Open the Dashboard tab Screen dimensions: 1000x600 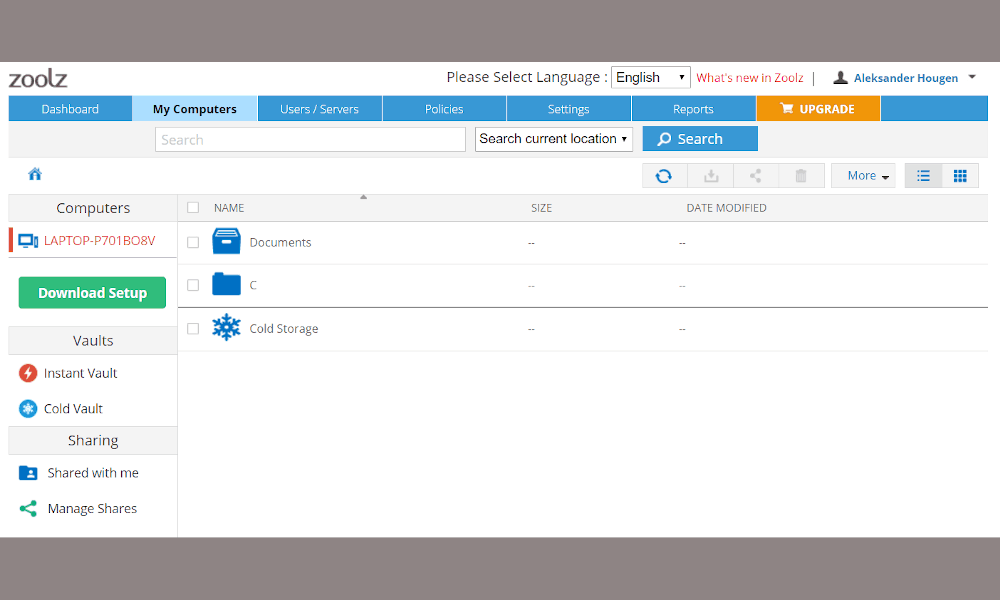pos(70,108)
